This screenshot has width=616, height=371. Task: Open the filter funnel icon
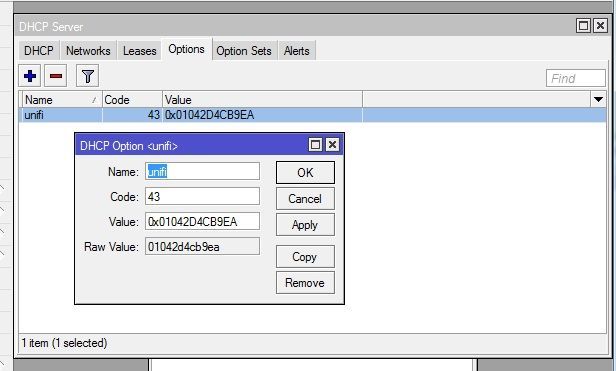tap(87, 76)
